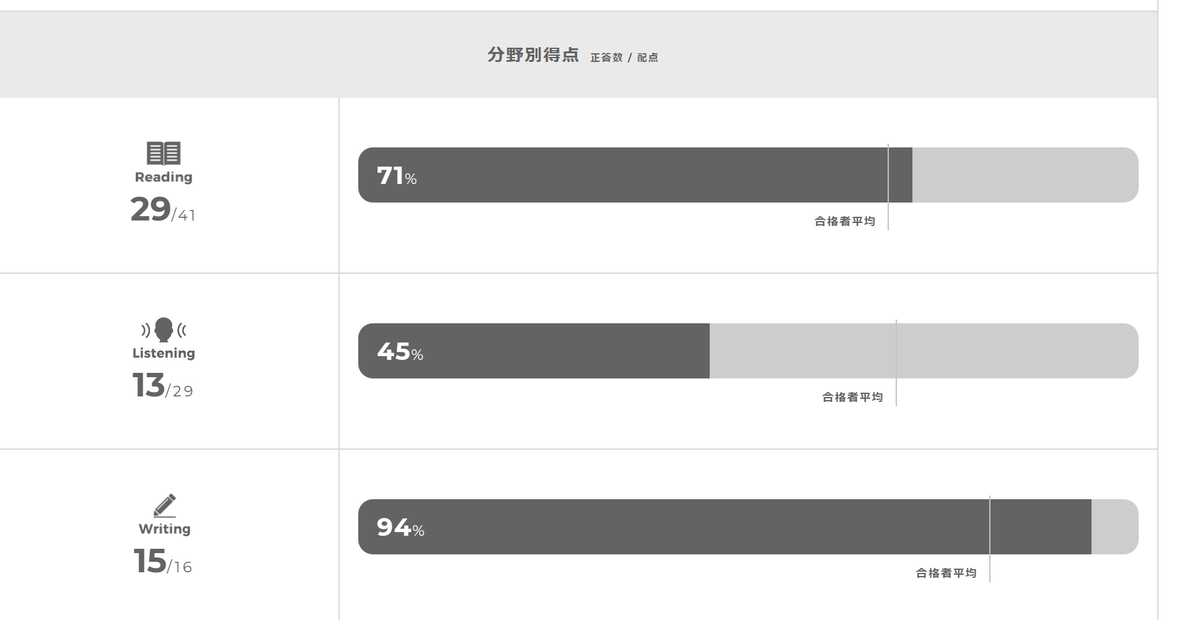The width and height of the screenshot is (1200, 620).
Task: Click the Writing pencil icon
Action: [165, 505]
